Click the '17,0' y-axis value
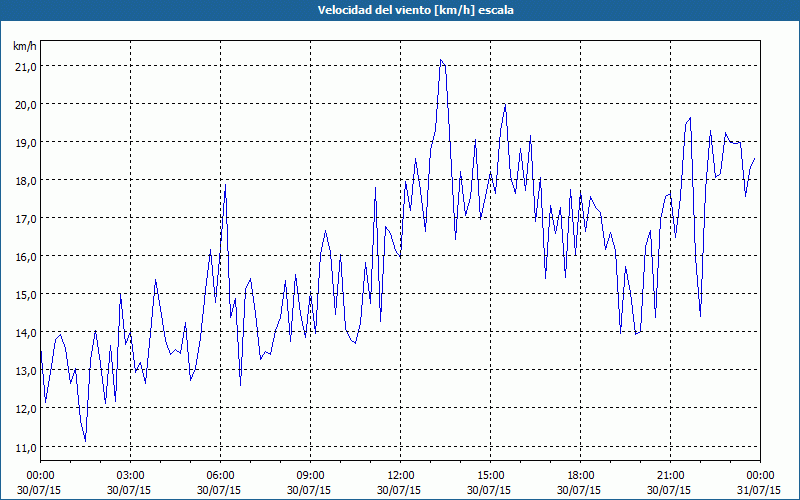The height and width of the screenshot is (500, 800). point(26,219)
